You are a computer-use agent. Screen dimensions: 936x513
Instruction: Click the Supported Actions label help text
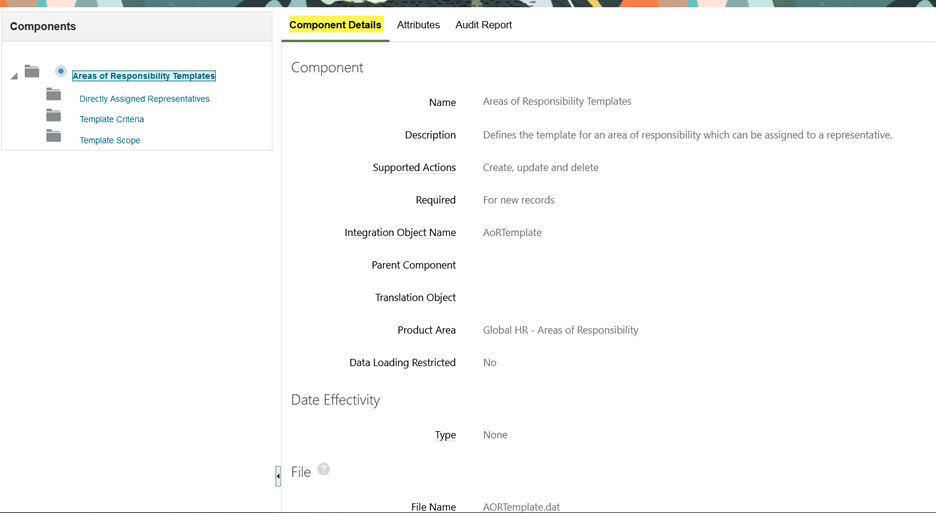click(414, 168)
